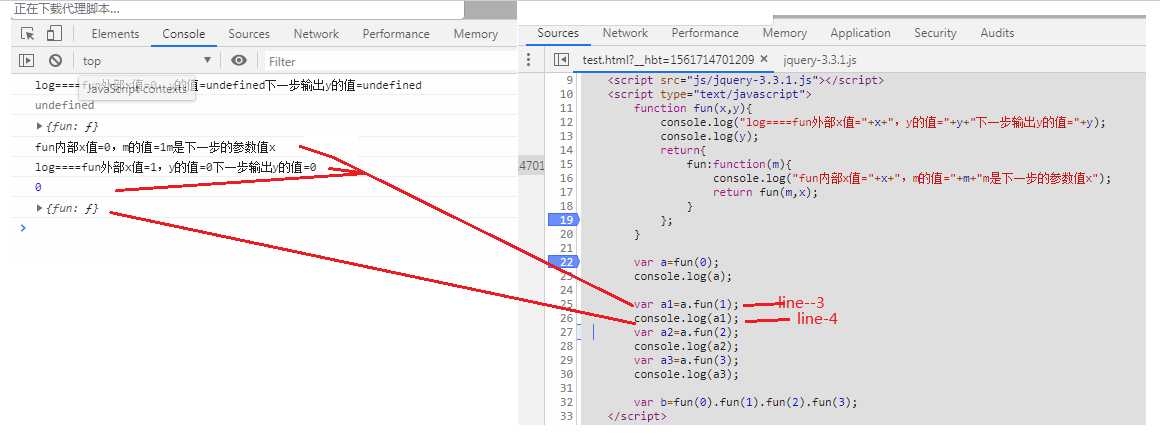Toggle breakpoint on line number 12
1160x442 pixels.
(567, 122)
